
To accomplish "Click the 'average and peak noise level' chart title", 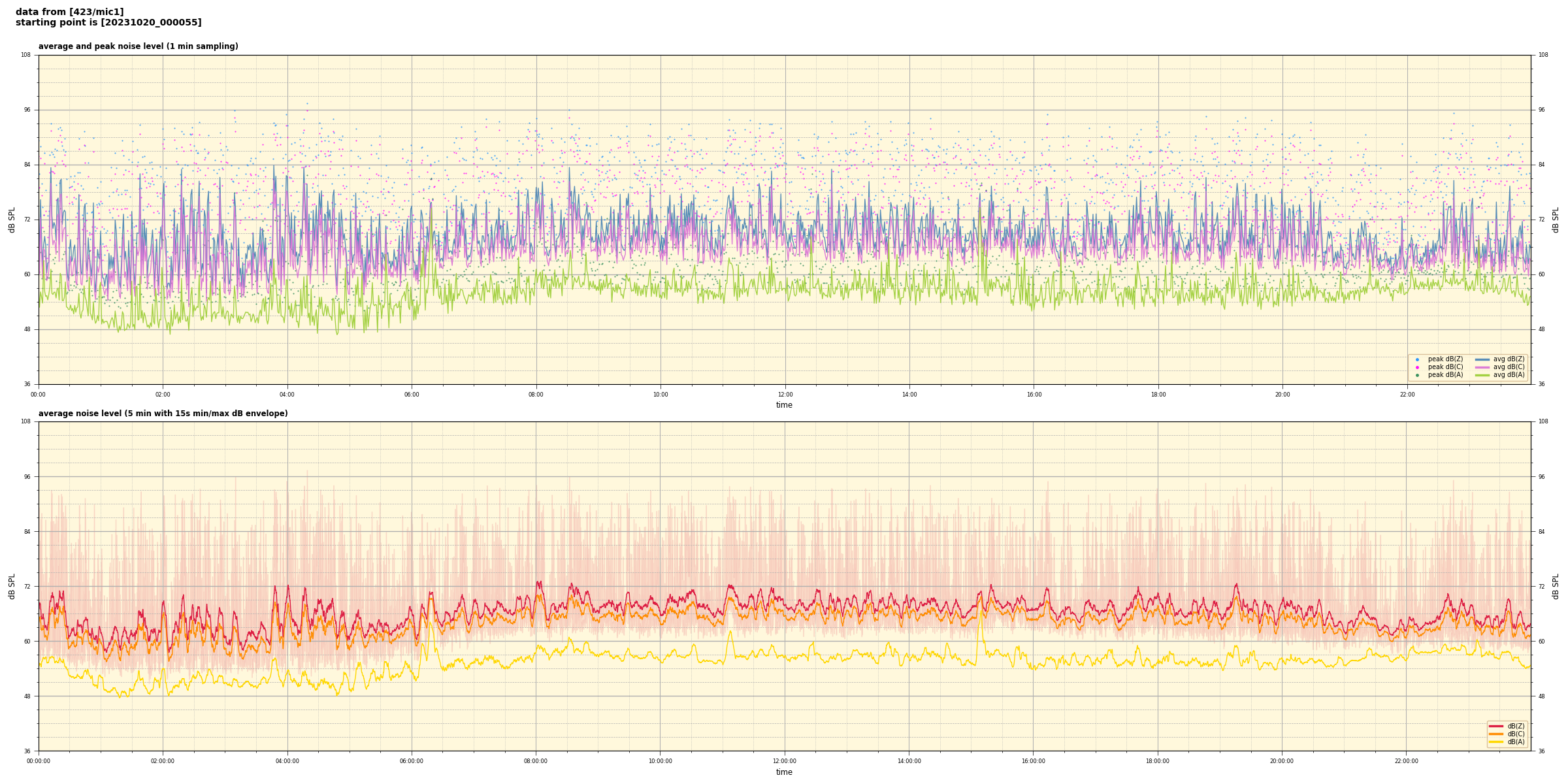I will [x=138, y=46].
